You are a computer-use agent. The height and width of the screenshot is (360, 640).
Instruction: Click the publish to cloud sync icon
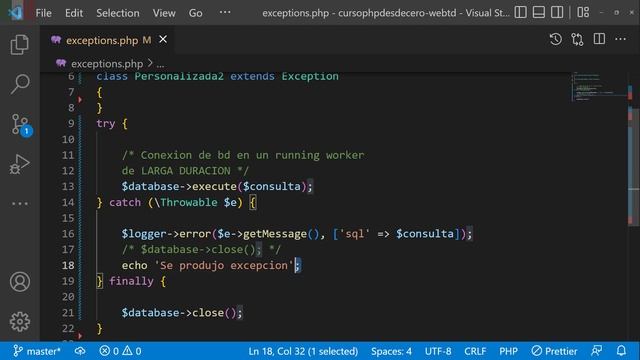coord(80,351)
